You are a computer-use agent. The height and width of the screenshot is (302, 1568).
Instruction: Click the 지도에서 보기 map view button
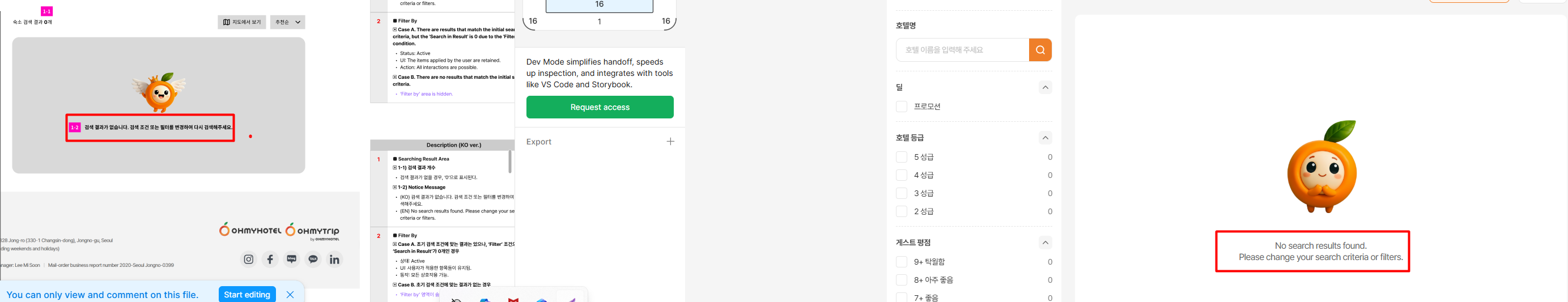pos(241,23)
